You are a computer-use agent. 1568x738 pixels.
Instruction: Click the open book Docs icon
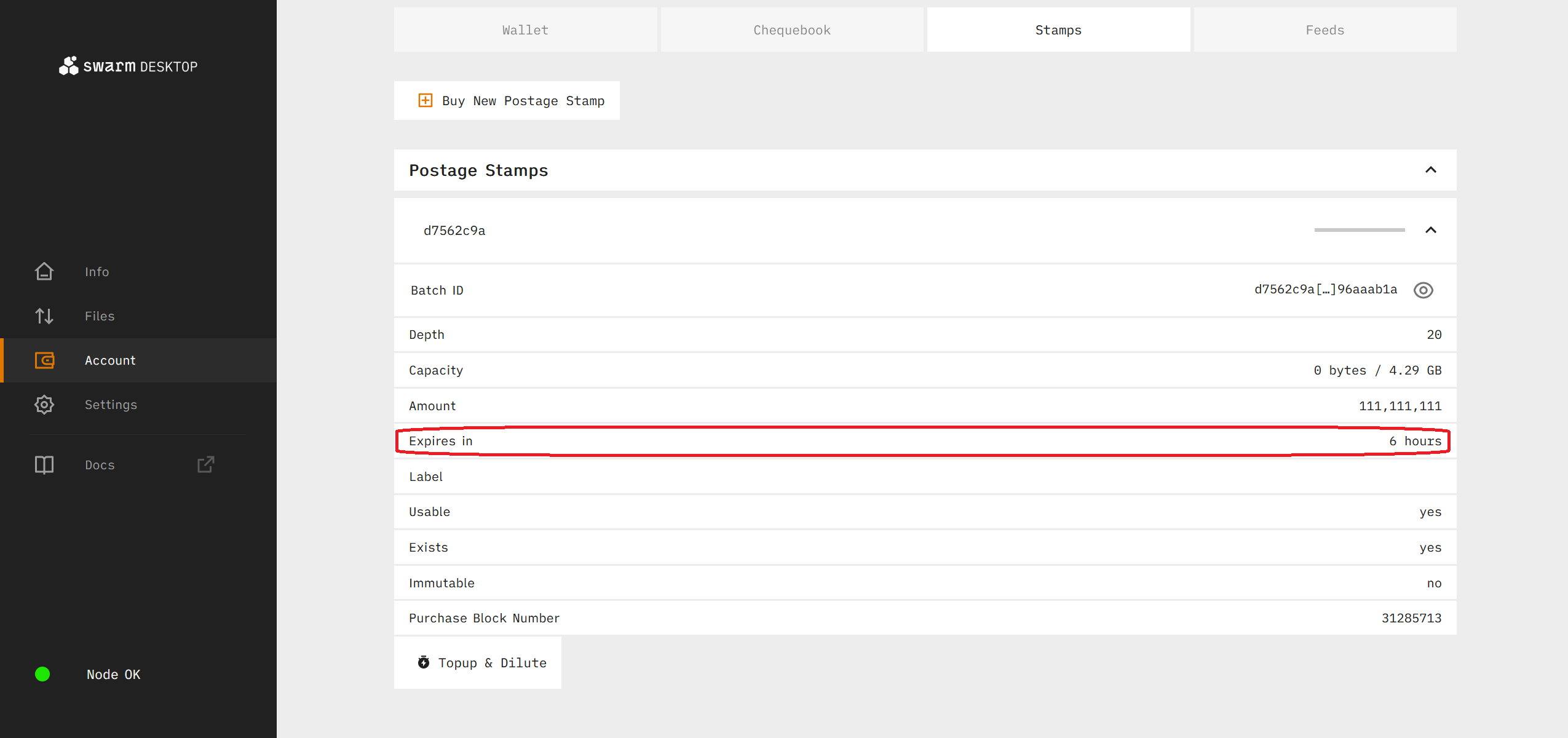(44, 465)
